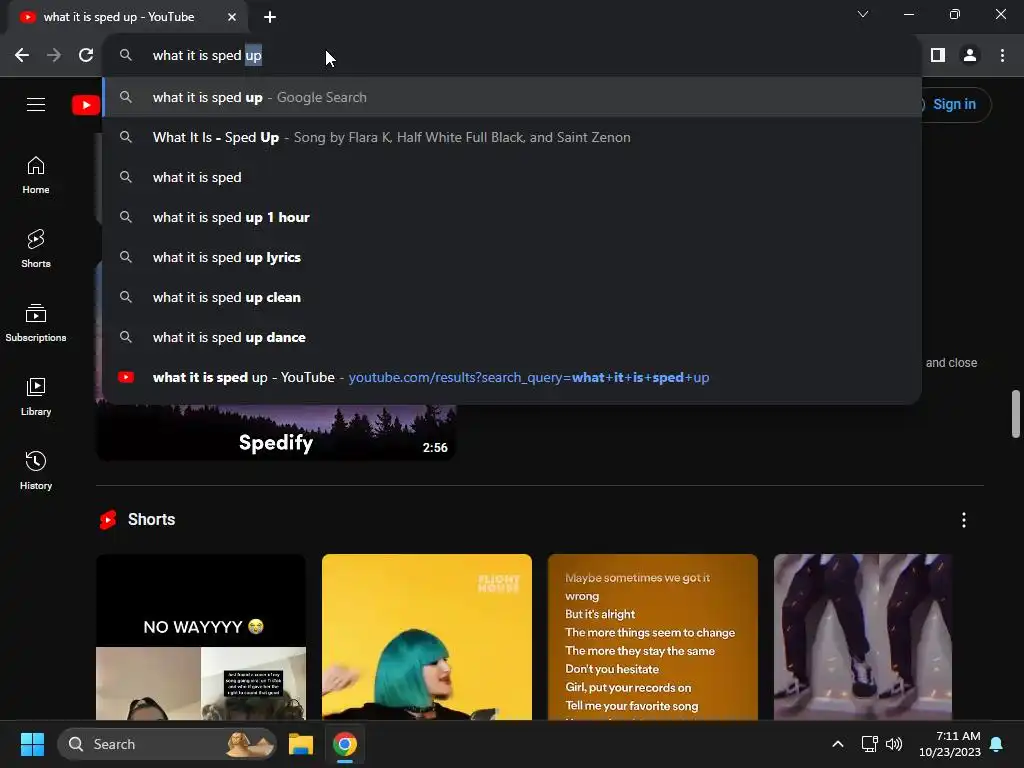This screenshot has width=1024, height=768.
Task: Open the notification bell in the taskbar
Action: (997, 744)
